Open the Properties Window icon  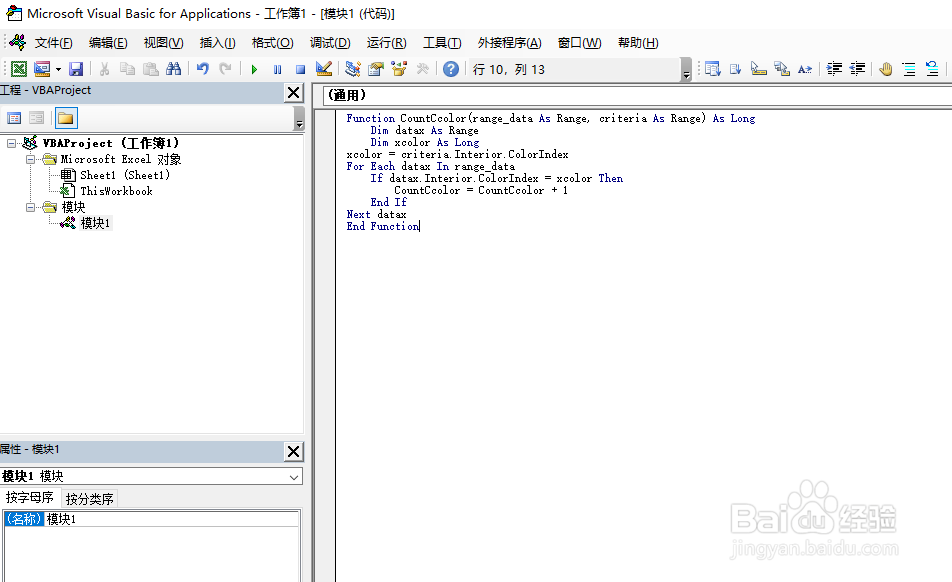(376, 69)
